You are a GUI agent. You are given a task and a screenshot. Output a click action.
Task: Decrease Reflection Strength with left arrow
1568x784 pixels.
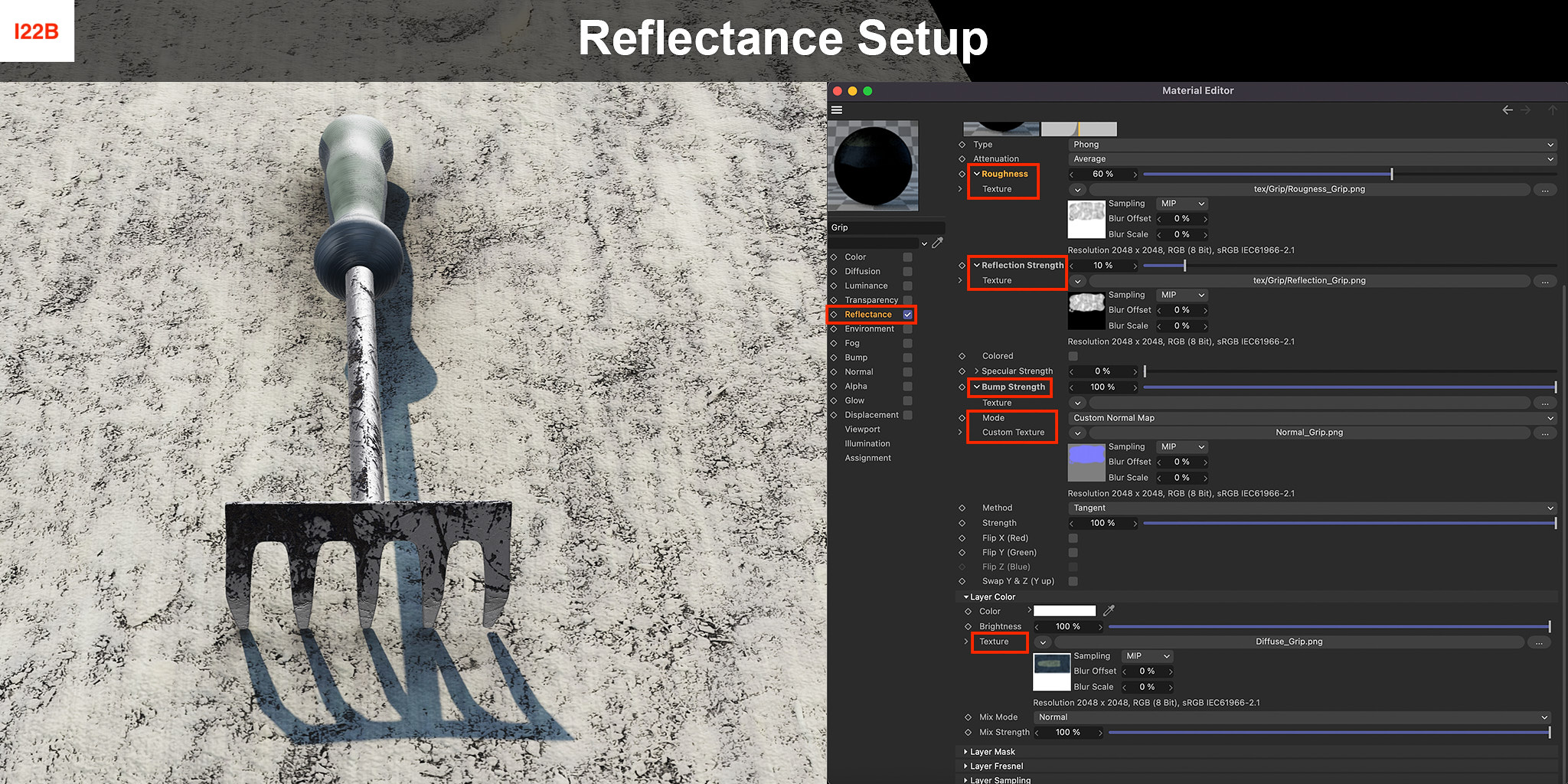point(1072,266)
